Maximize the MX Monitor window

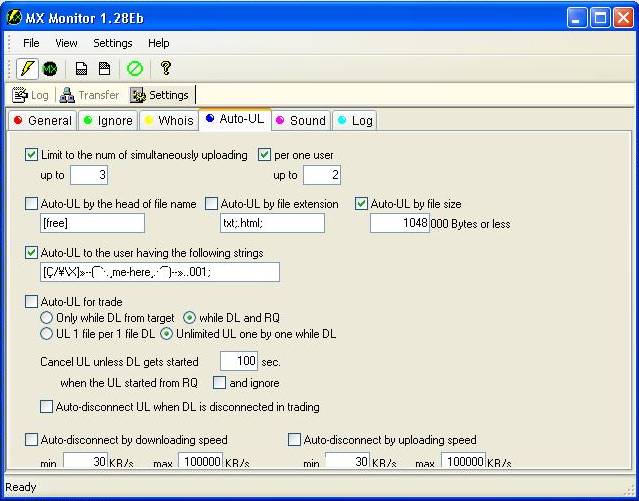click(600, 18)
